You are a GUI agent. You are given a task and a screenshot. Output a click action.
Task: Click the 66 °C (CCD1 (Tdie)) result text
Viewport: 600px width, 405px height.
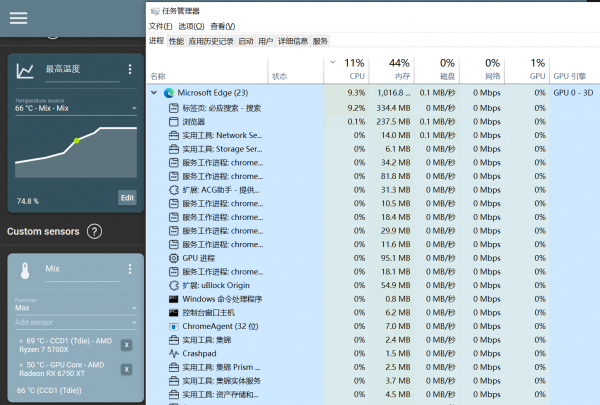click(x=49, y=391)
